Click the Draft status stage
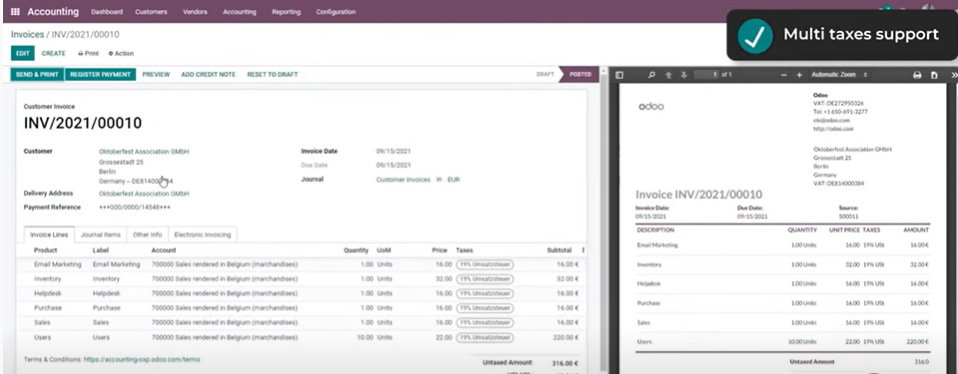958x374 pixels. coord(545,75)
